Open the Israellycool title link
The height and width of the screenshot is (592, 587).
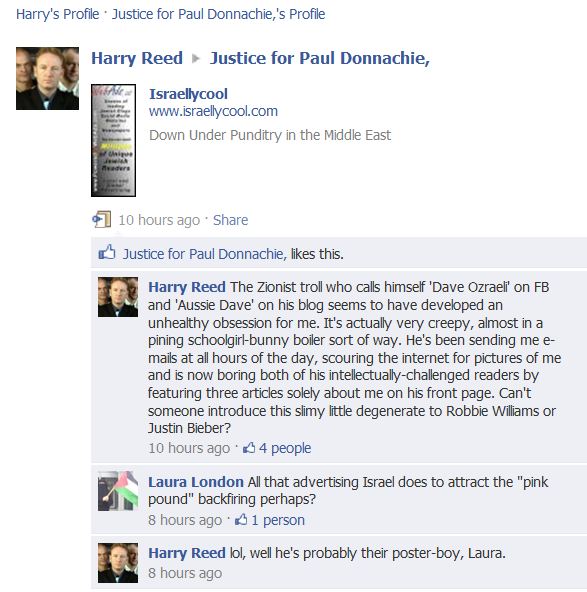click(188, 94)
